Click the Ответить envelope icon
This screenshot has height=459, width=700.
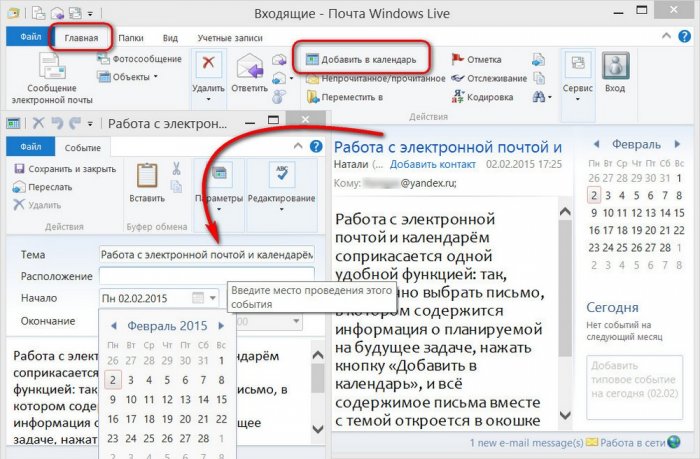[250, 67]
